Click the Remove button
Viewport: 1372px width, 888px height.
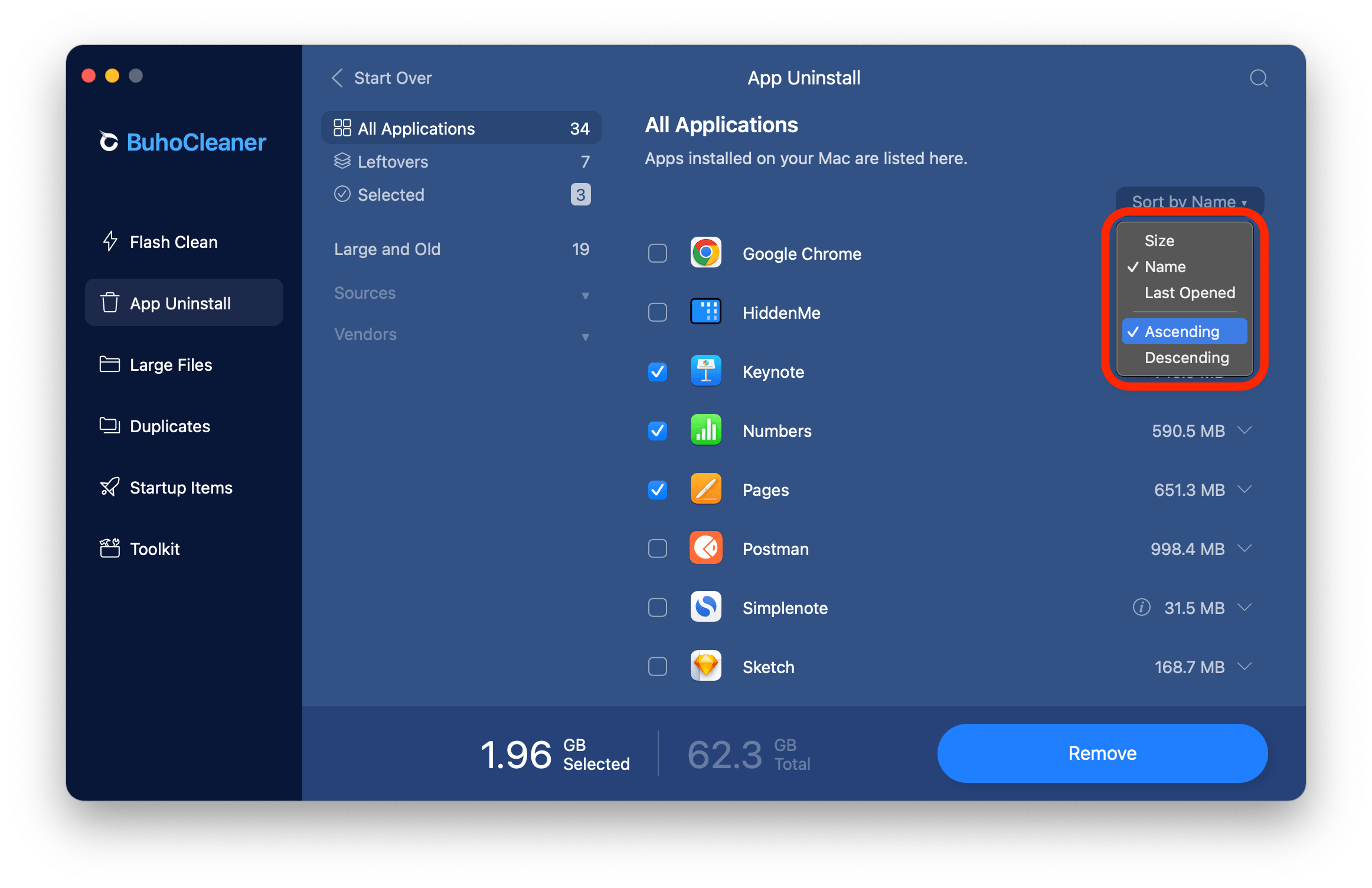(x=1102, y=753)
